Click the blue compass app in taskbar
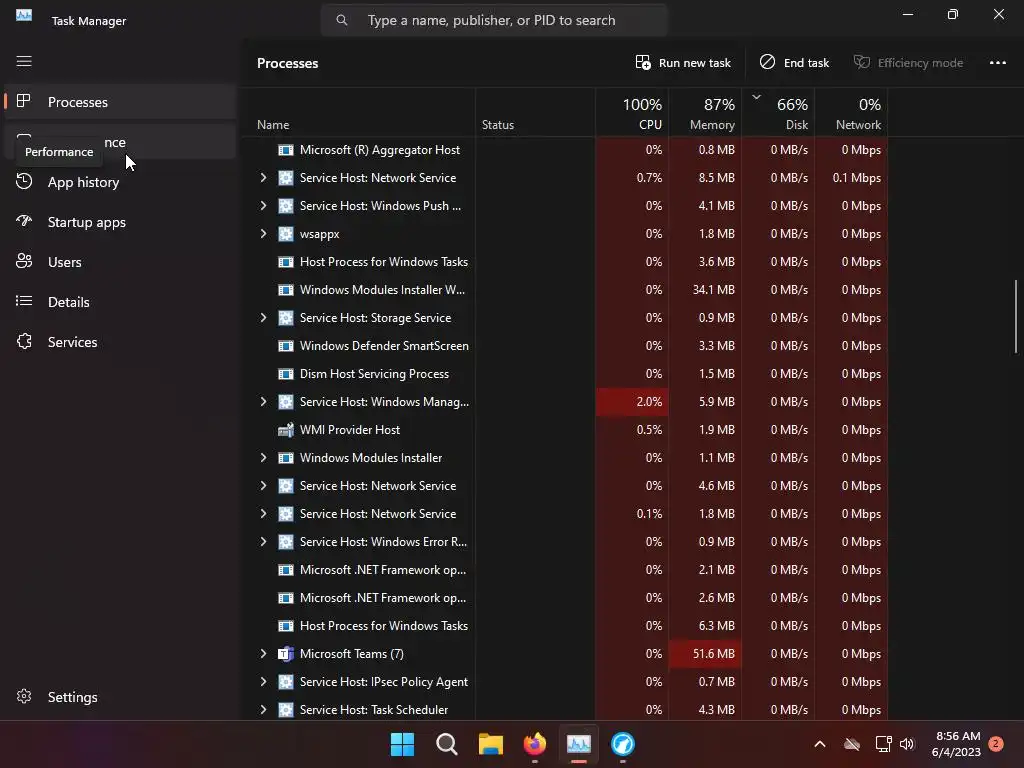Screen dimensions: 1024x768 point(623,744)
